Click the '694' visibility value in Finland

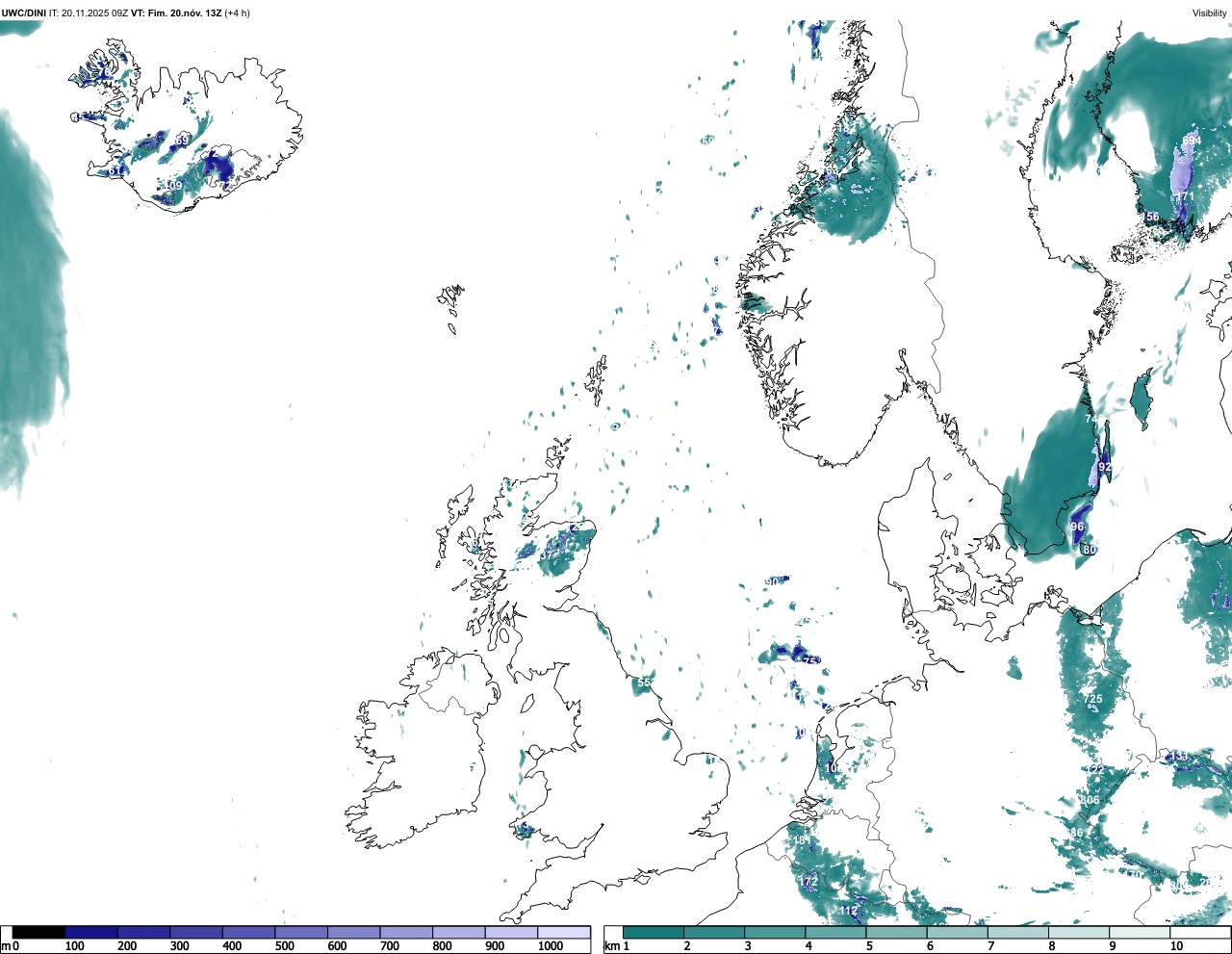click(1192, 141)
